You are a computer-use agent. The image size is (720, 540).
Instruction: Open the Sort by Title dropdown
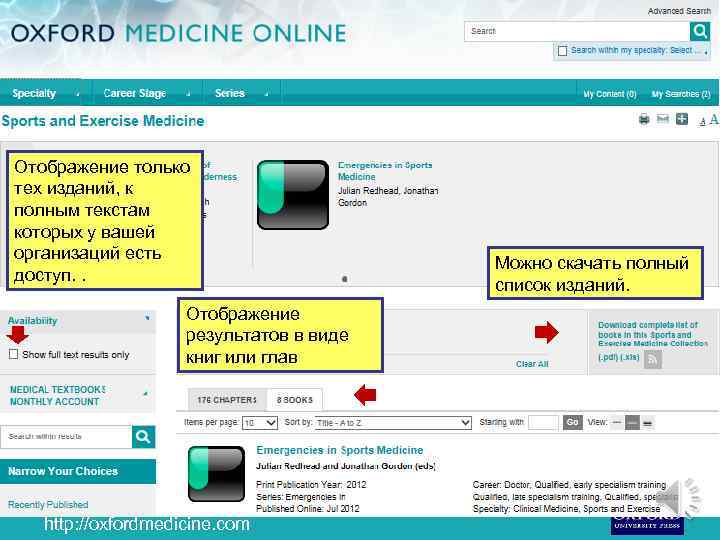pyautogui.click(x=393, y=423)
